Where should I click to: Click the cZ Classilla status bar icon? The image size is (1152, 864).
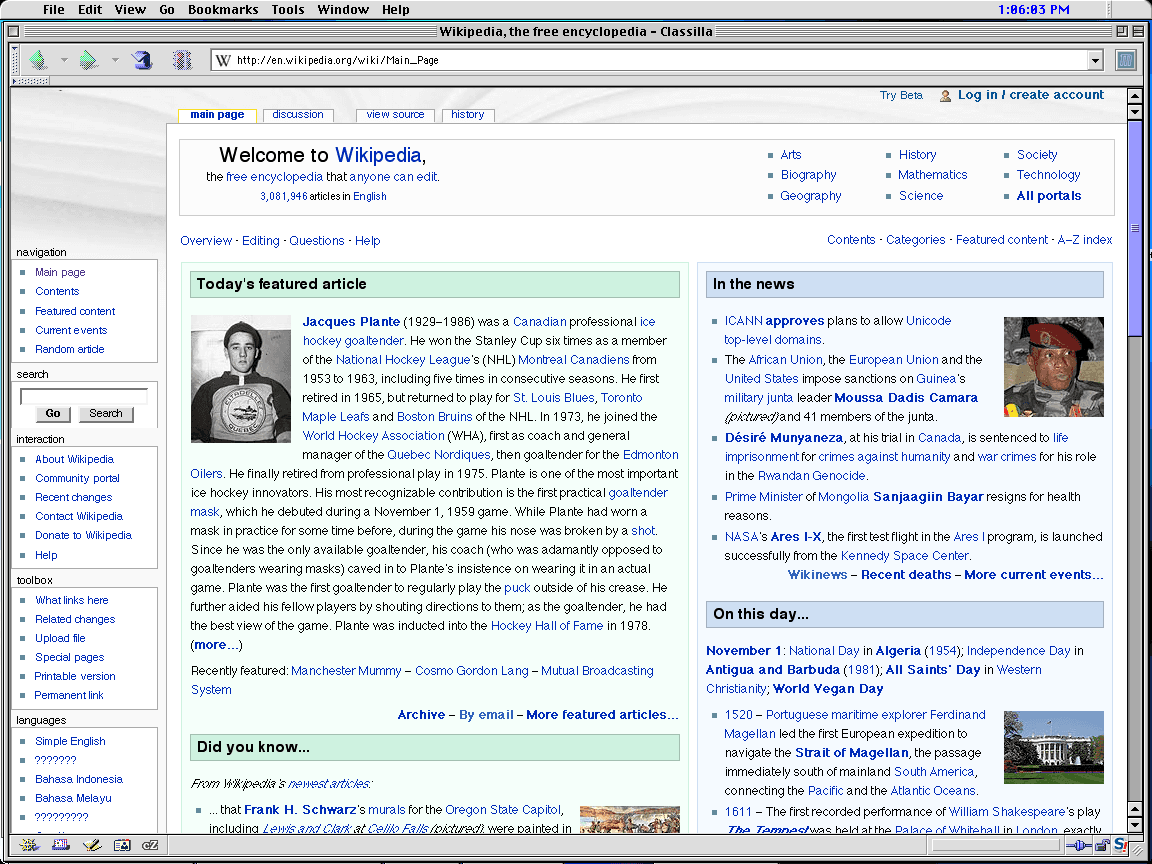[150, 845]
